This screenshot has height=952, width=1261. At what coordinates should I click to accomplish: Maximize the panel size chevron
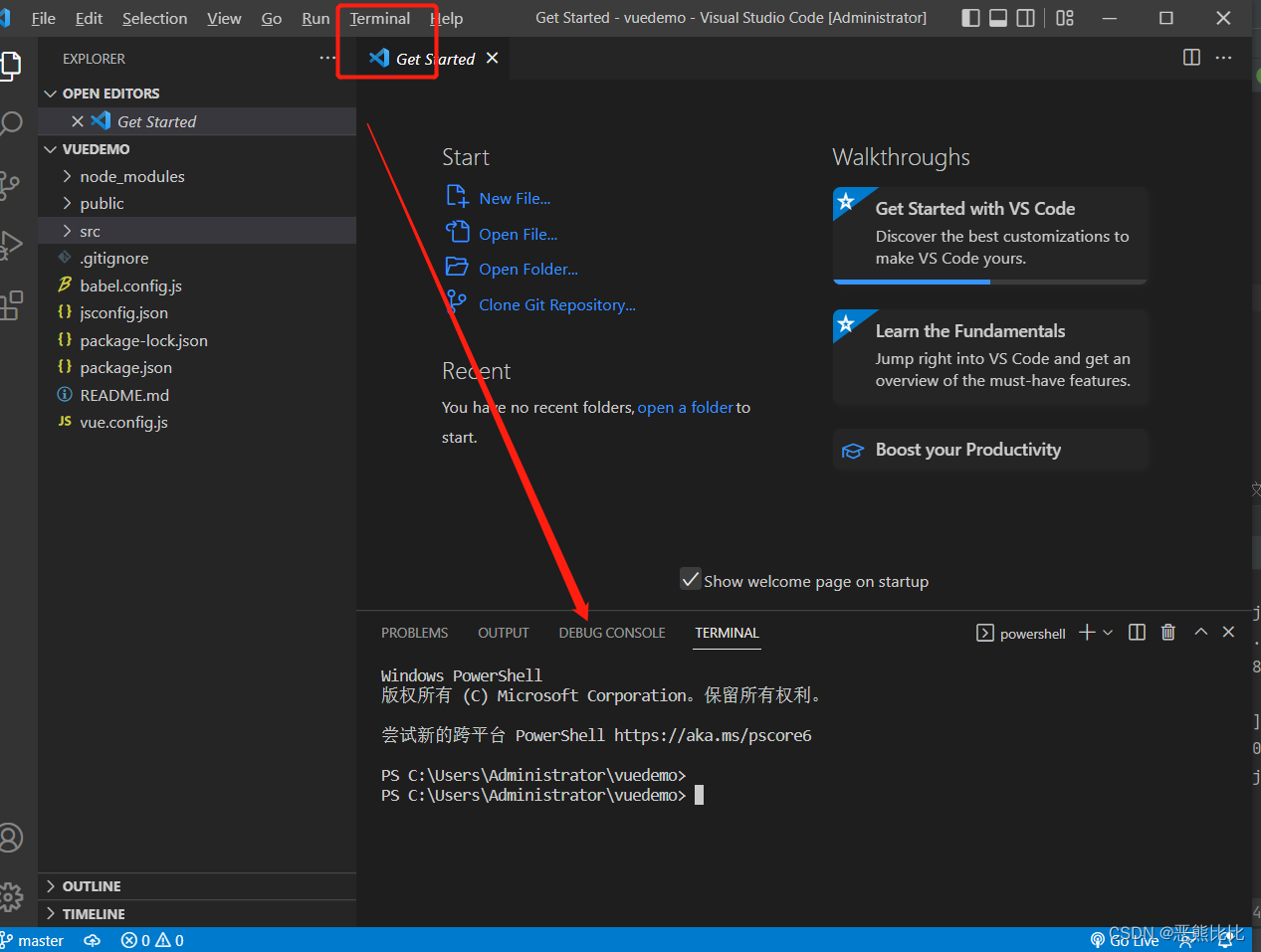1201,632
